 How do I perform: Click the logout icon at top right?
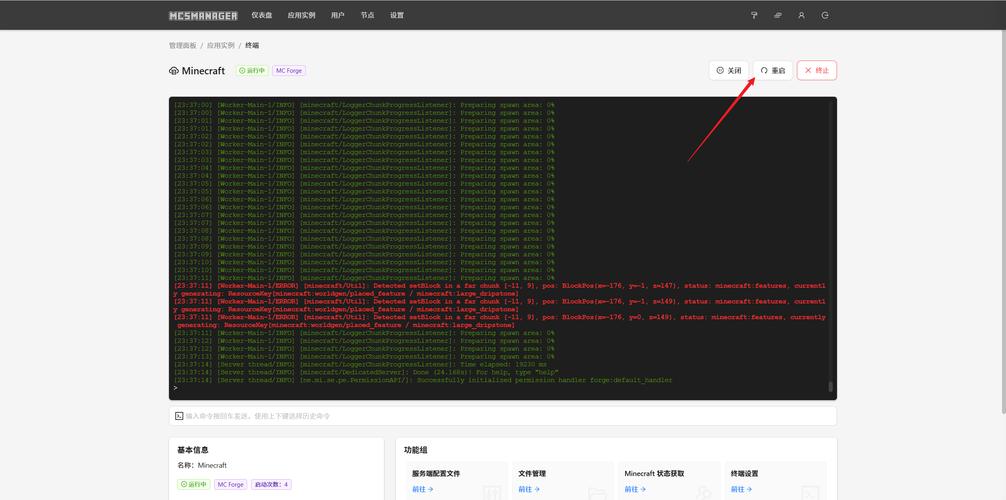pos(825,16)
